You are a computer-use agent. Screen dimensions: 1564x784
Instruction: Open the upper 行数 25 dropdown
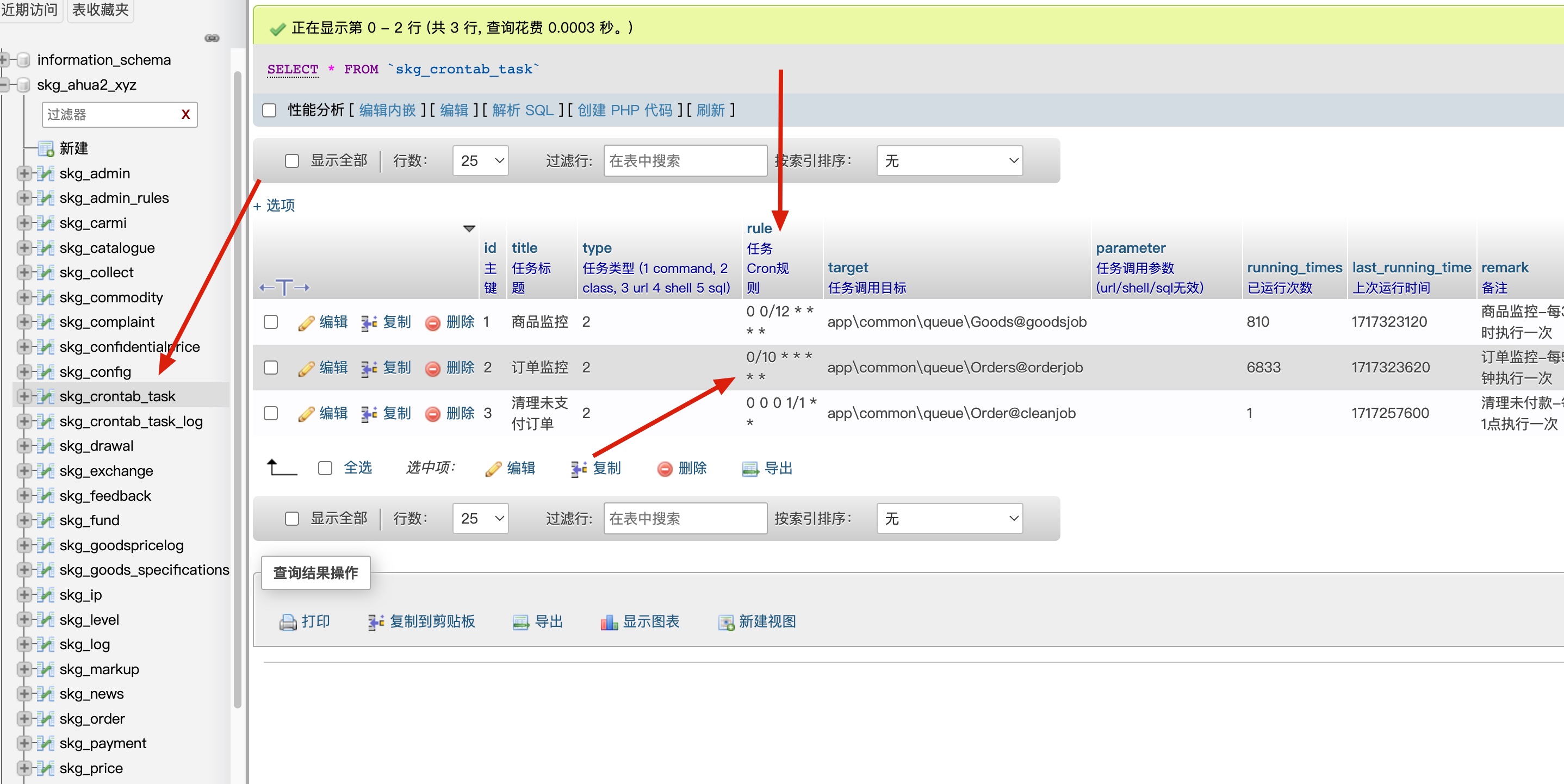(480, 161)
